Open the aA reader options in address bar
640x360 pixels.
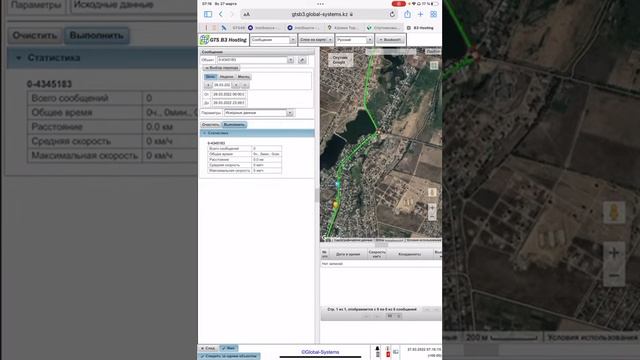pyautogui.click(x=247, y=14)
